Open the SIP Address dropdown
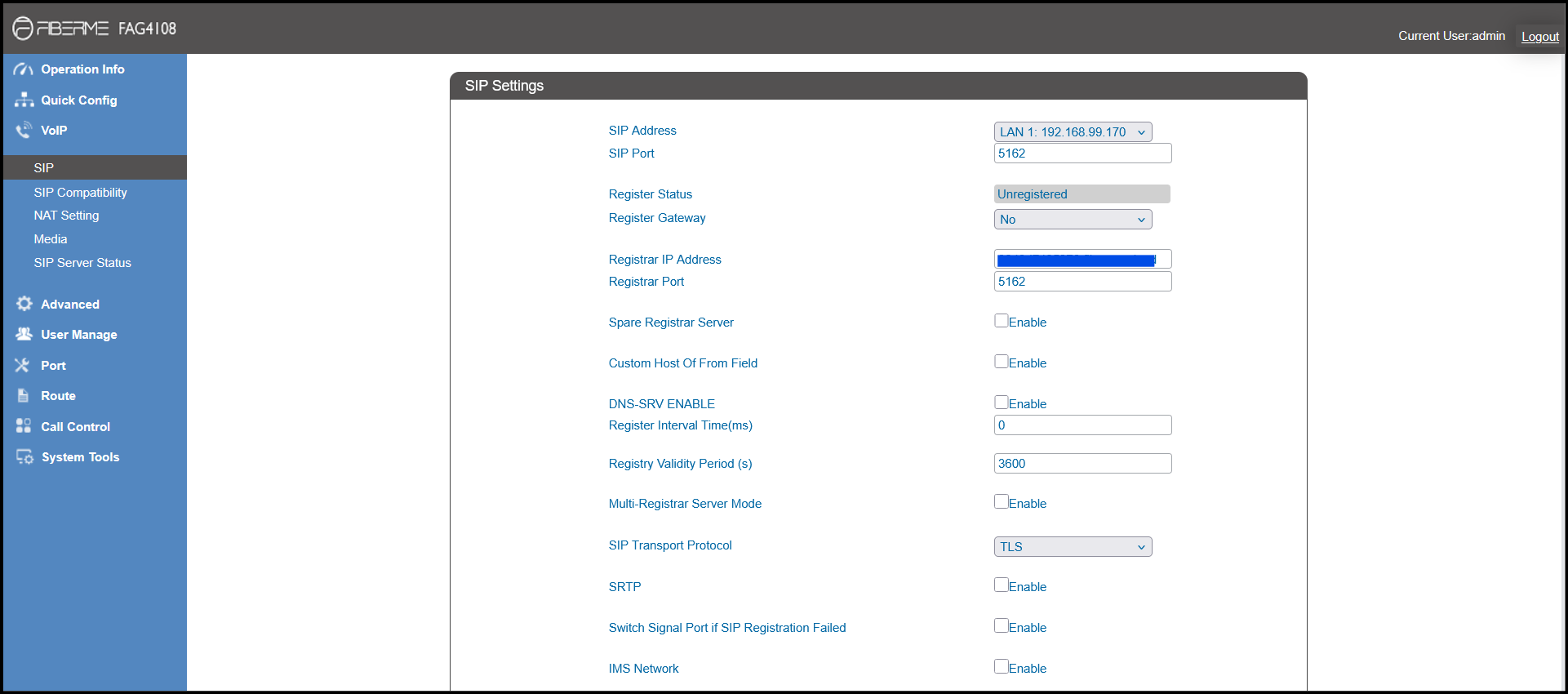1568x694 pixels. 1073,131
